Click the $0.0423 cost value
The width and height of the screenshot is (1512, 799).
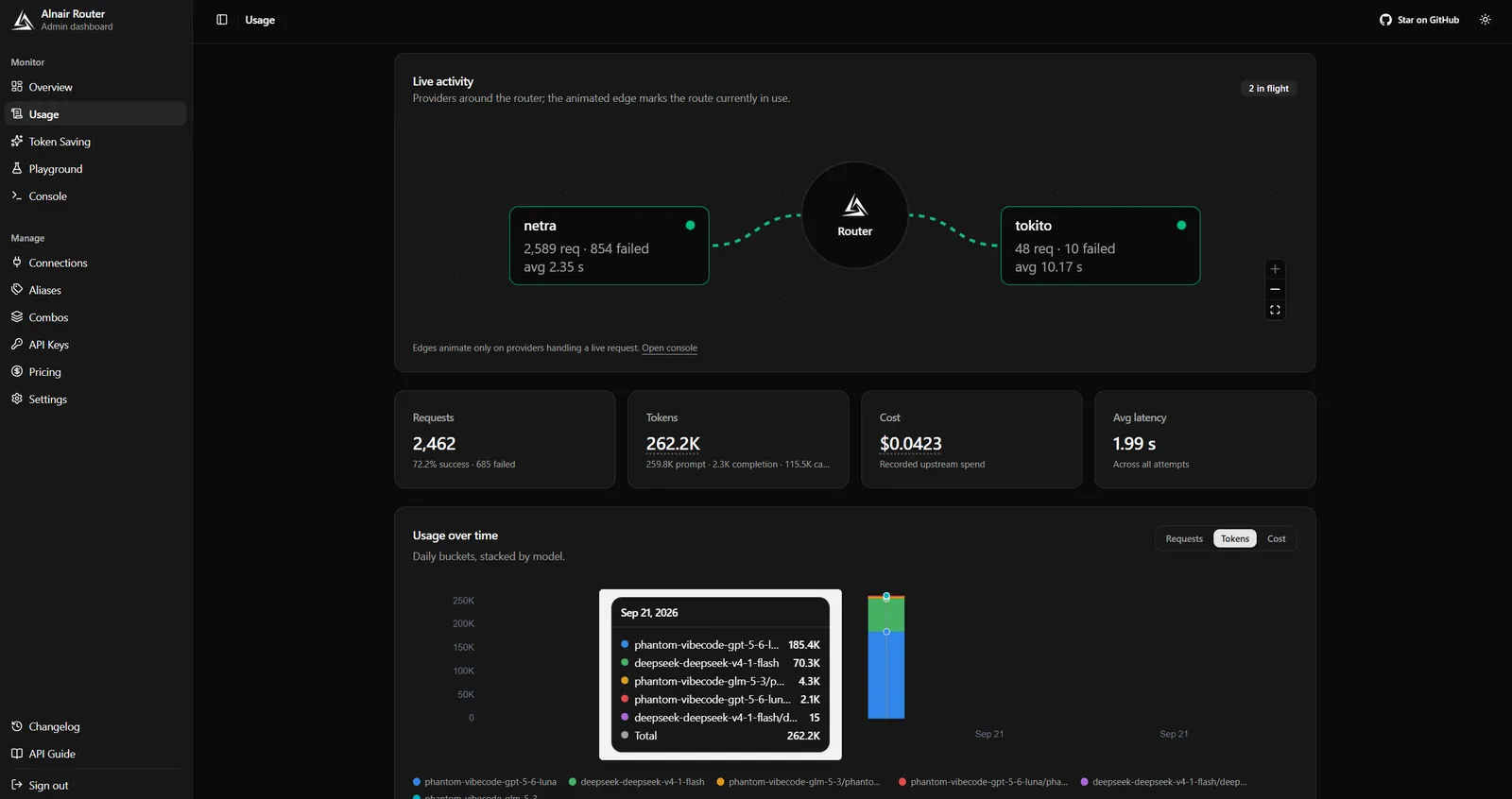(x=910, y=444)
